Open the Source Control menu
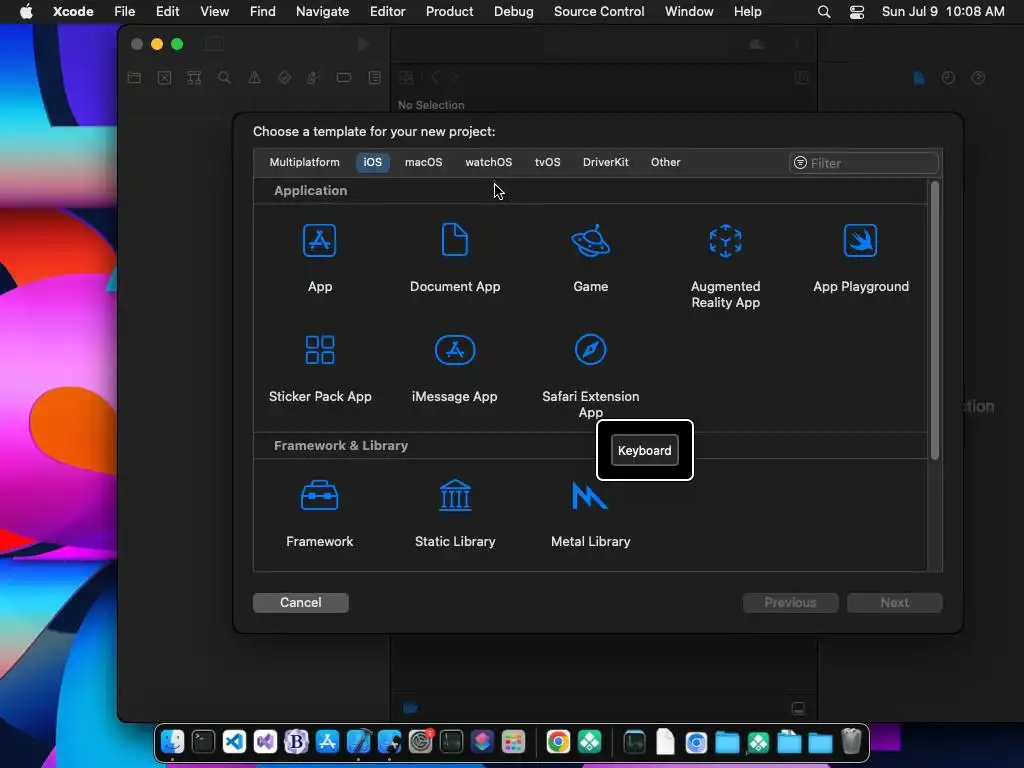 599,11
